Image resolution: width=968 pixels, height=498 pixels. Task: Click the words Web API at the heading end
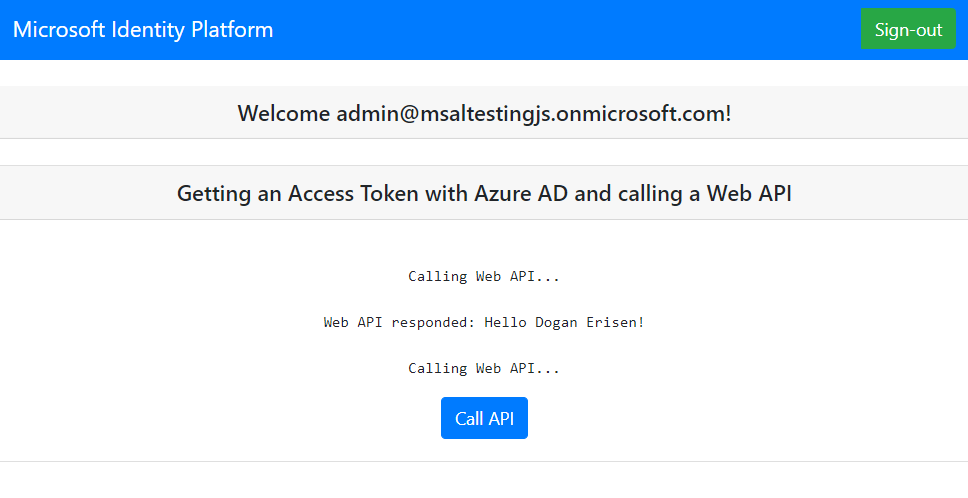[x=749, y=194]
